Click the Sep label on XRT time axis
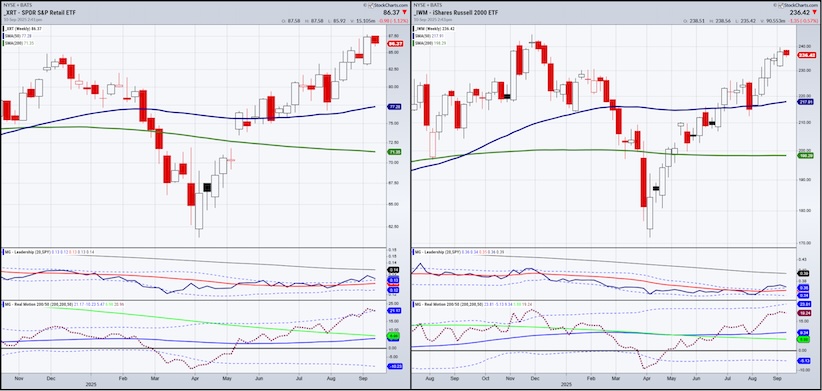The image size is (822, 391). point(364,377)
